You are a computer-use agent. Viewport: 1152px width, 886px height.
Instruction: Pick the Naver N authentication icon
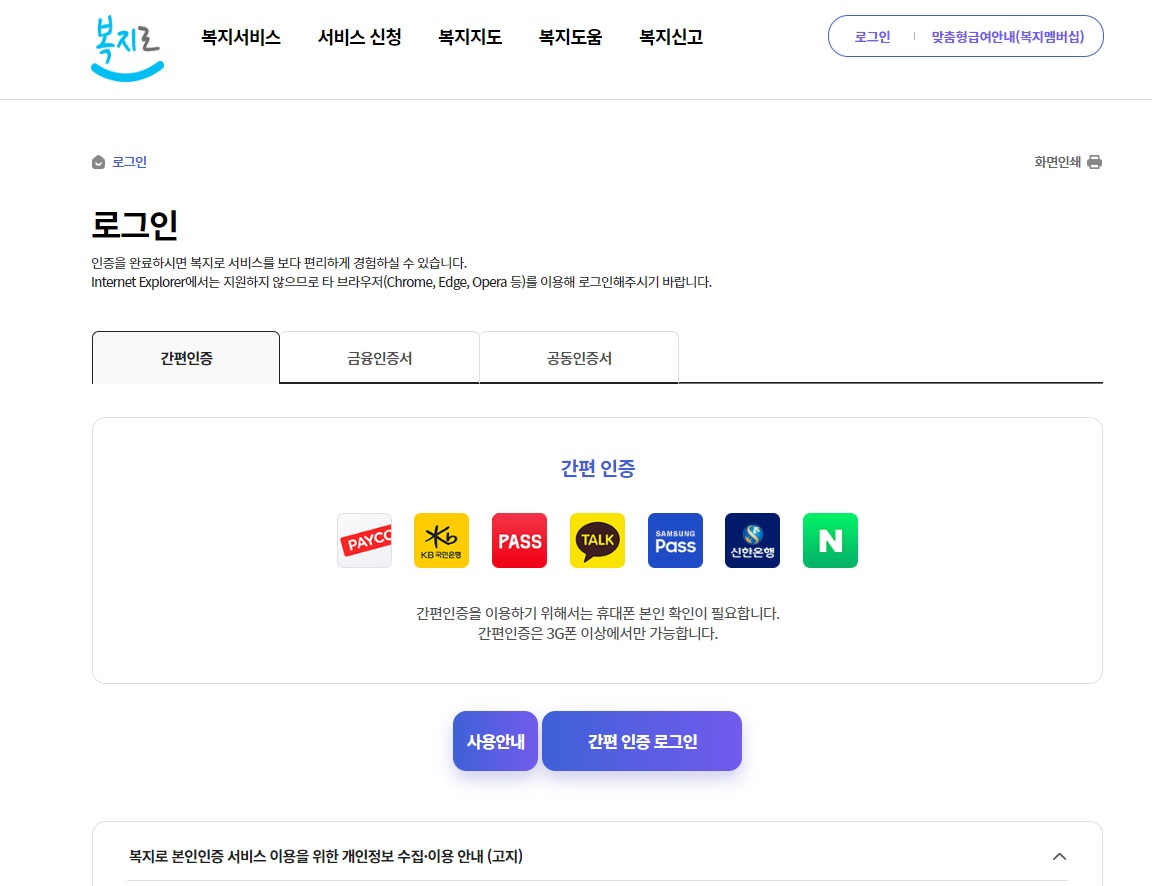tap(830, 540)
